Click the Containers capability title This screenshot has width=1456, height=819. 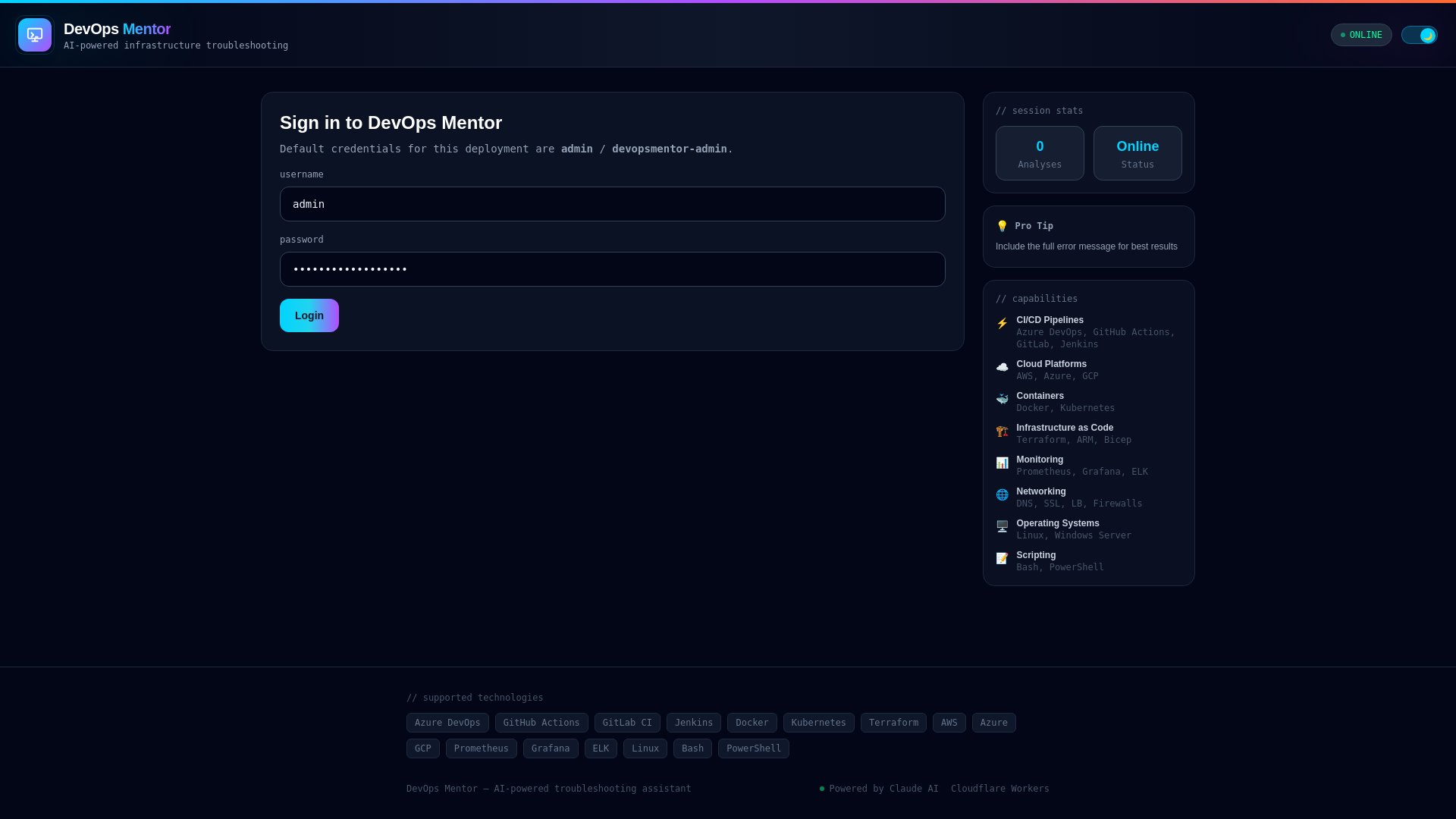click(x=1040, y=396)
